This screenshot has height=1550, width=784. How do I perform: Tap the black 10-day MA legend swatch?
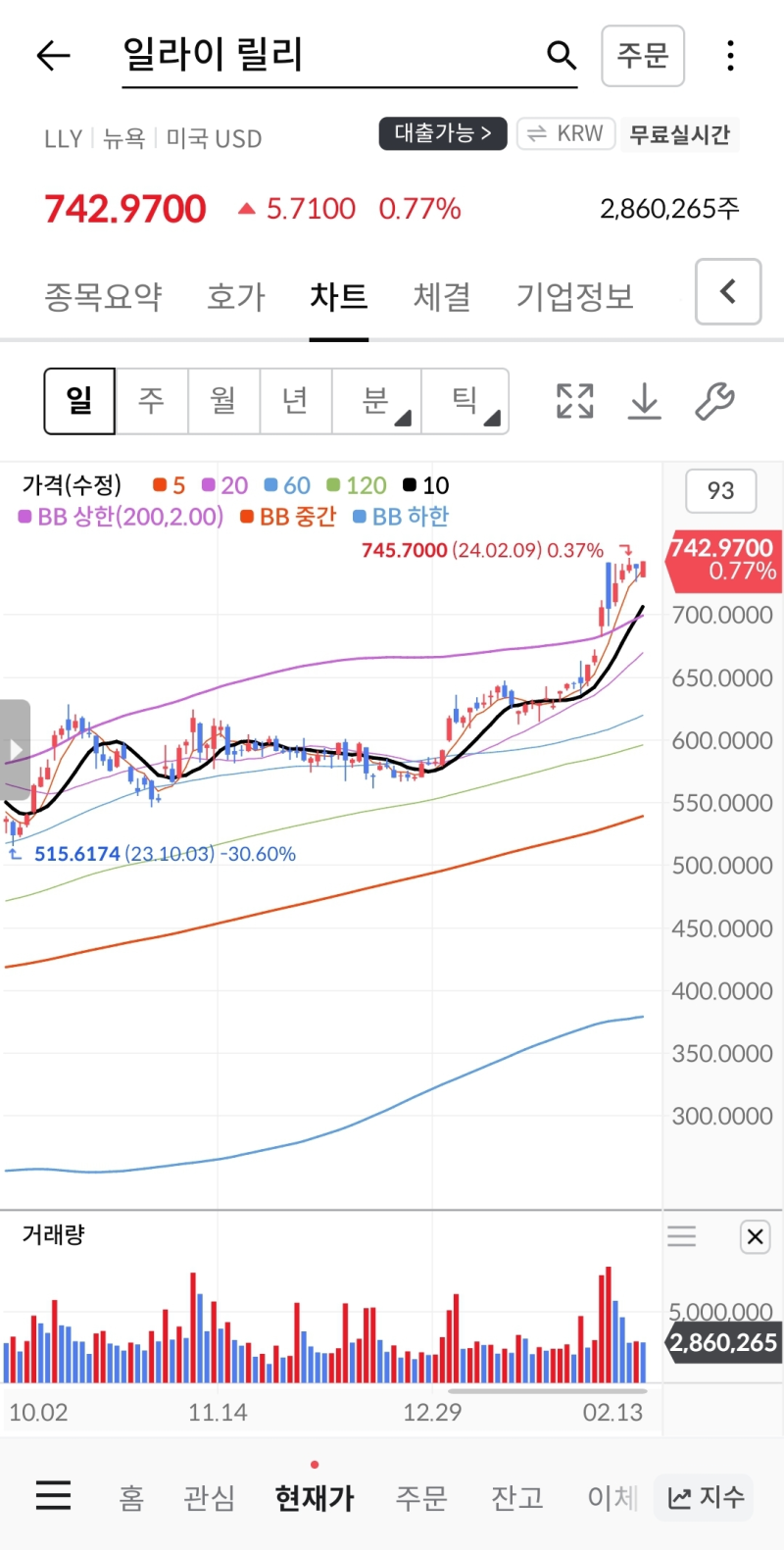[410, 485]
